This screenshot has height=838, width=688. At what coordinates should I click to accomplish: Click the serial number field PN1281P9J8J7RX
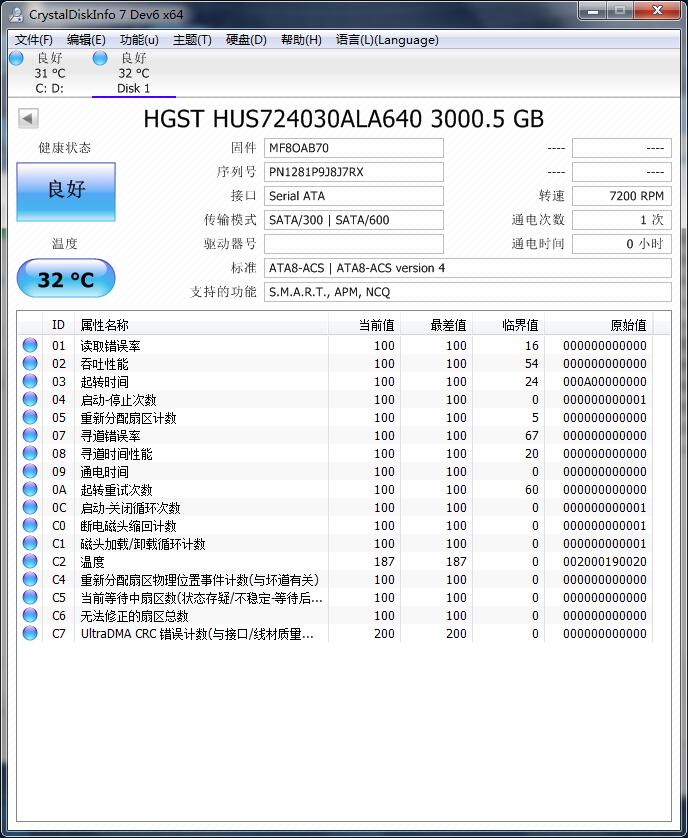tap(353, 172)
